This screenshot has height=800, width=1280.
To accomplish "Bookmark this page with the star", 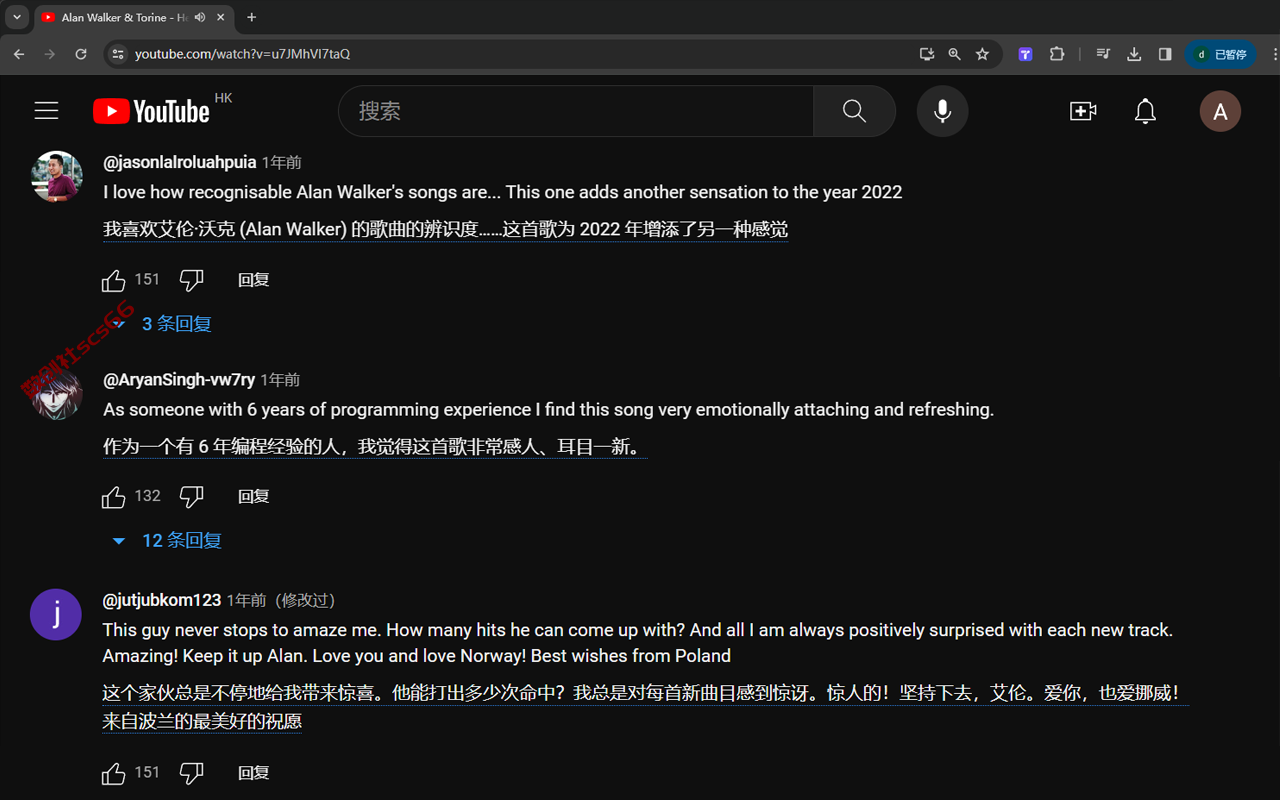I will click(982, 54).
